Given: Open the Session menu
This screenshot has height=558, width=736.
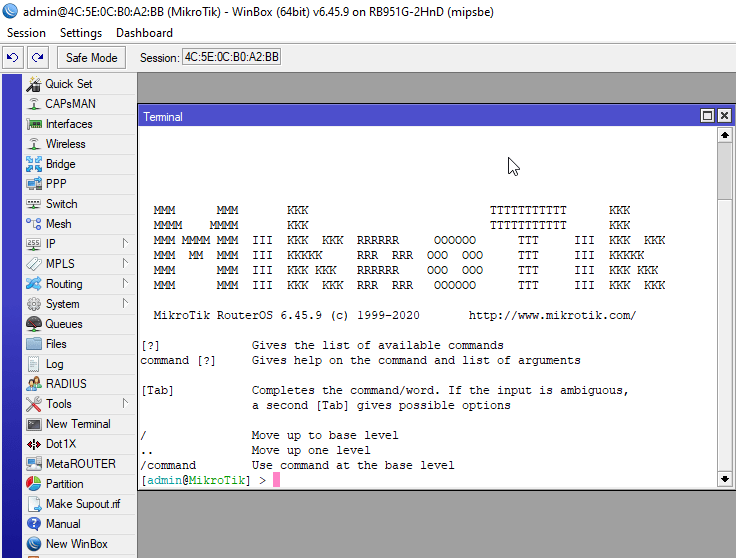Looking at the screenshot, I should [26, 33].
